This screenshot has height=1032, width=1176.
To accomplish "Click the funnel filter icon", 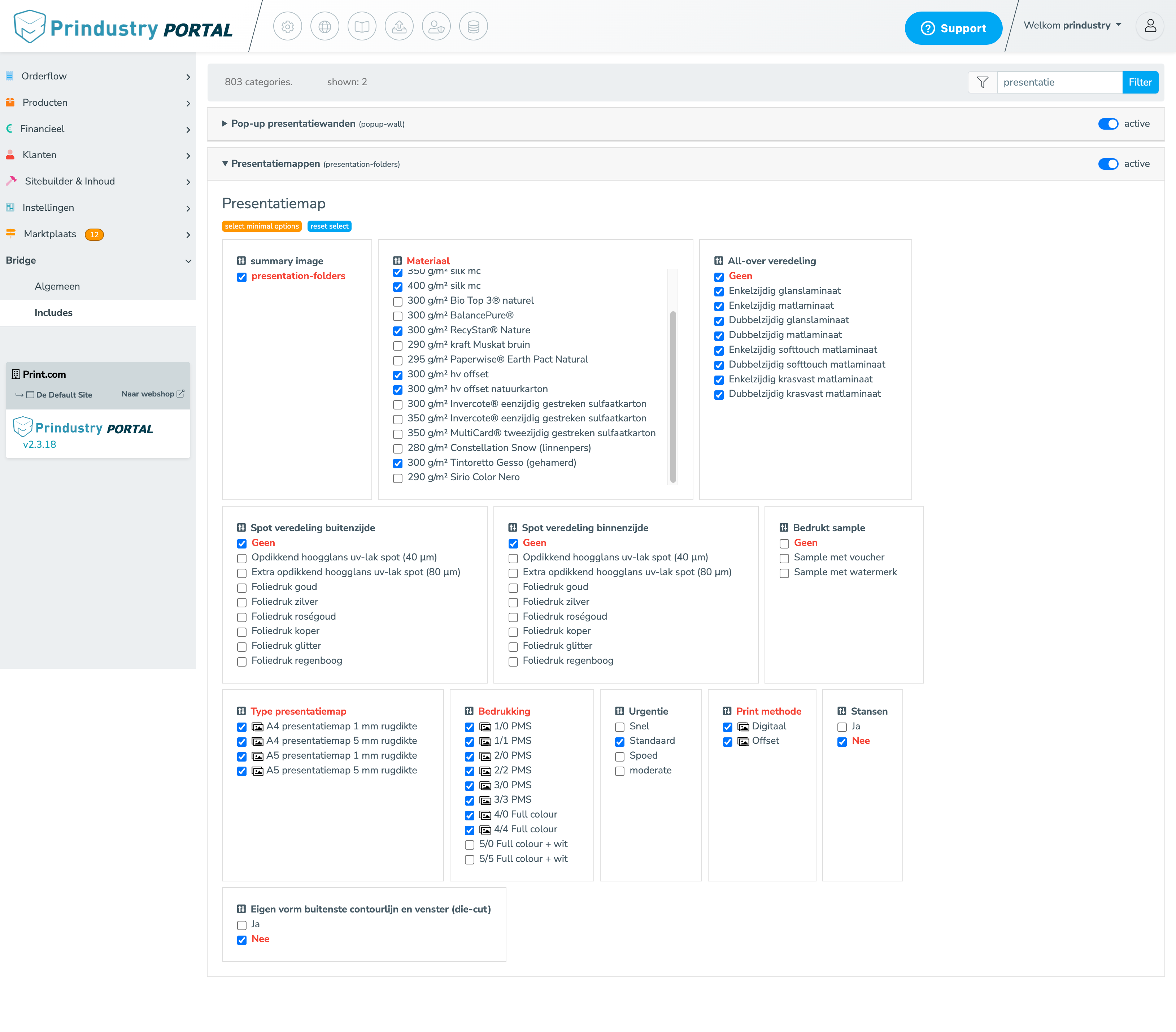I will coord(983,82).
